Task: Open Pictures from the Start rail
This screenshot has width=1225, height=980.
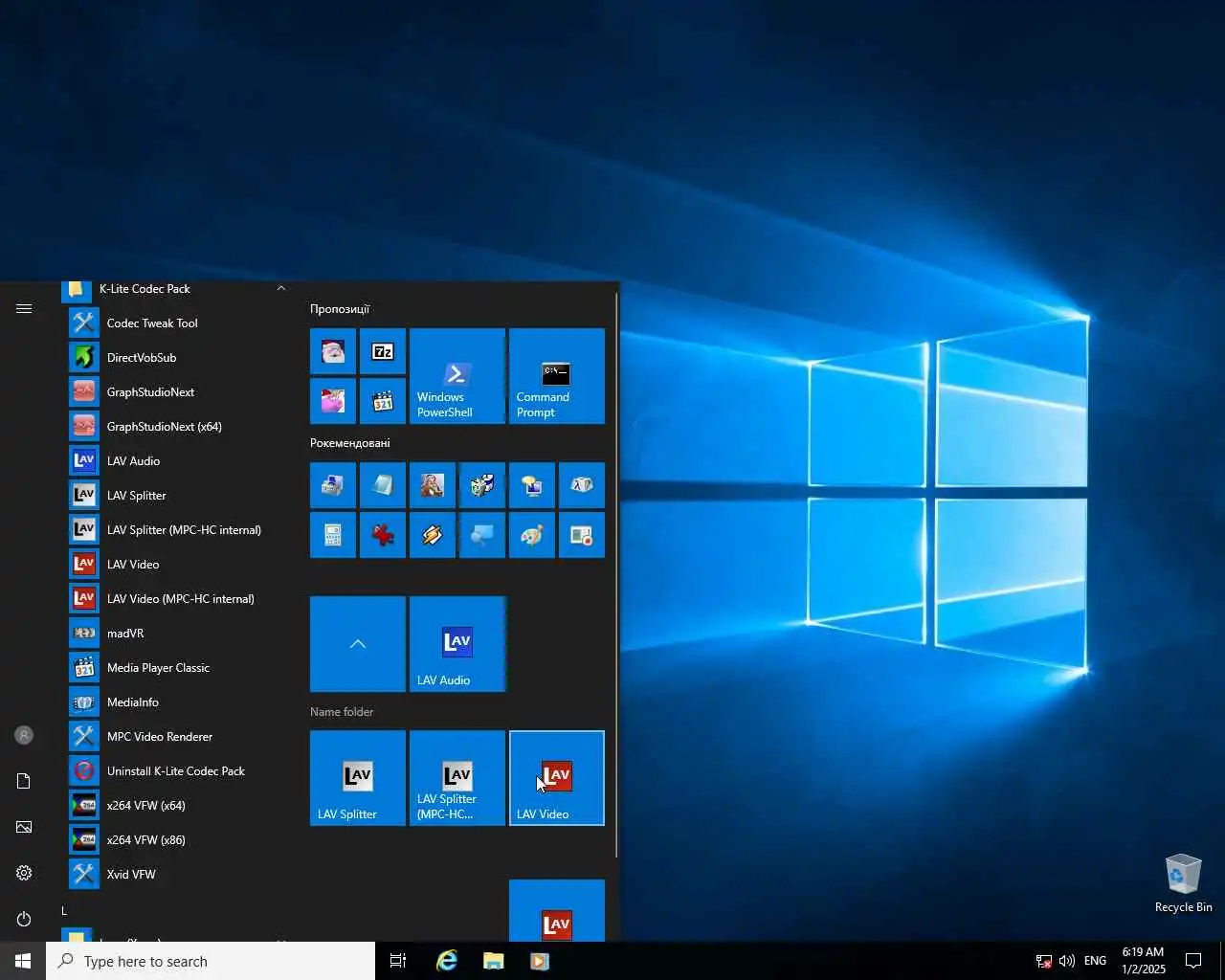Action: click(24, 827)
